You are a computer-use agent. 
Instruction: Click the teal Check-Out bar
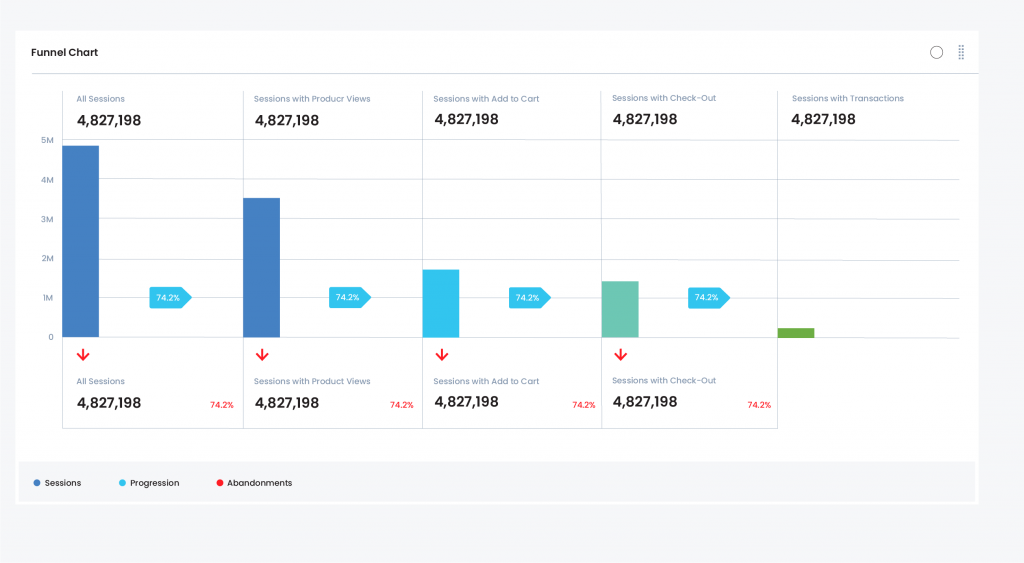tap(620, 309)
